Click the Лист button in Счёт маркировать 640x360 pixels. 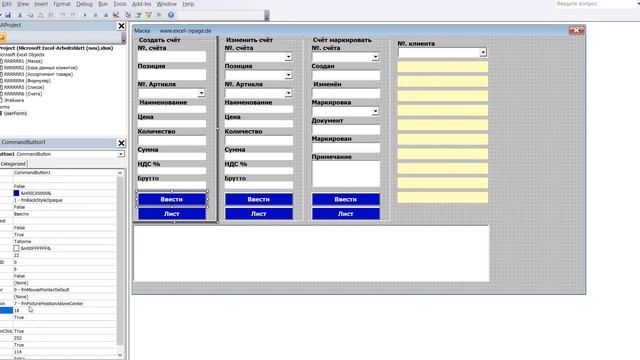pos(345,213)
